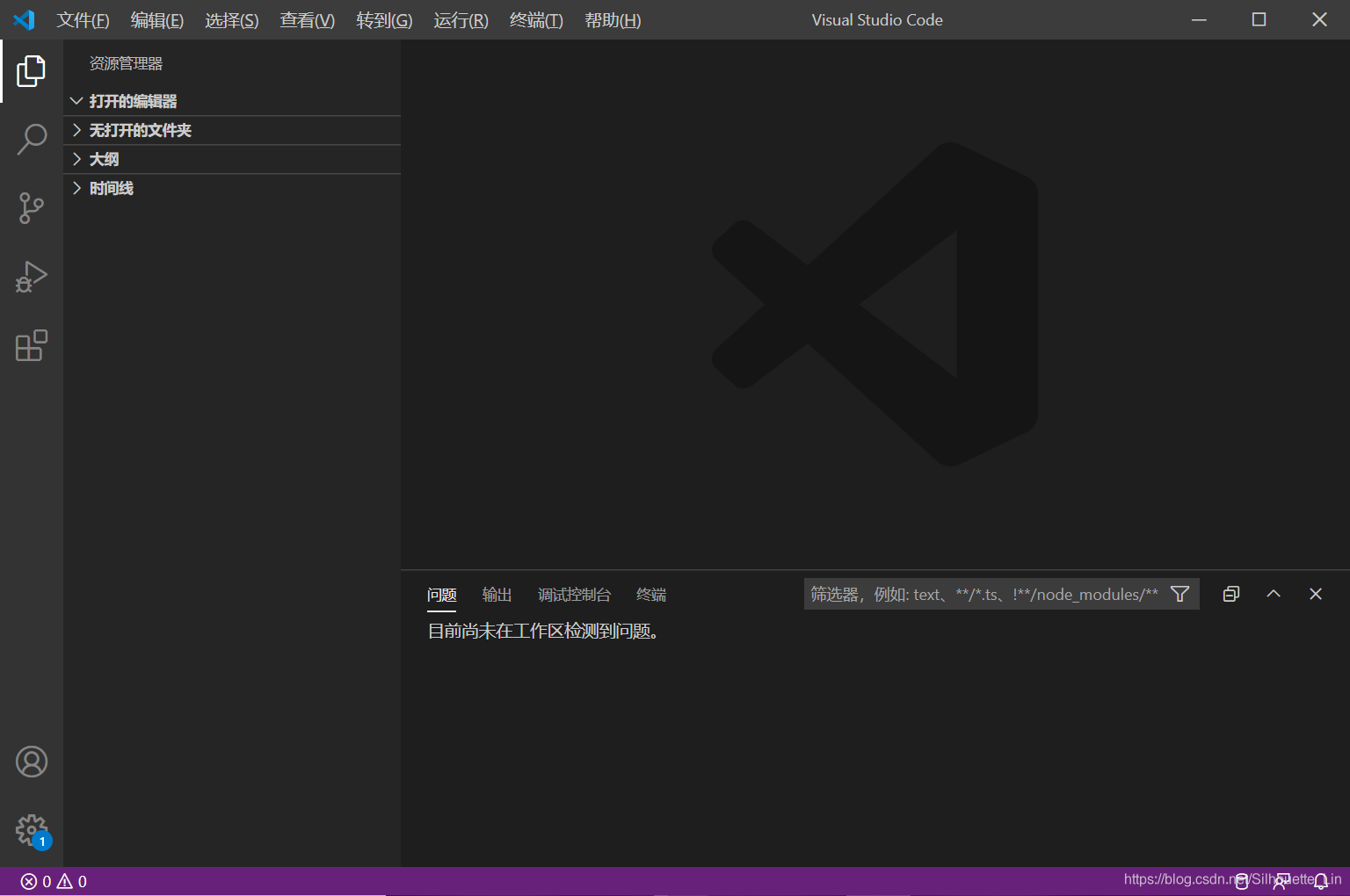
Task: Open the 终端(T) menu
Action: click(x=536, y=20)
